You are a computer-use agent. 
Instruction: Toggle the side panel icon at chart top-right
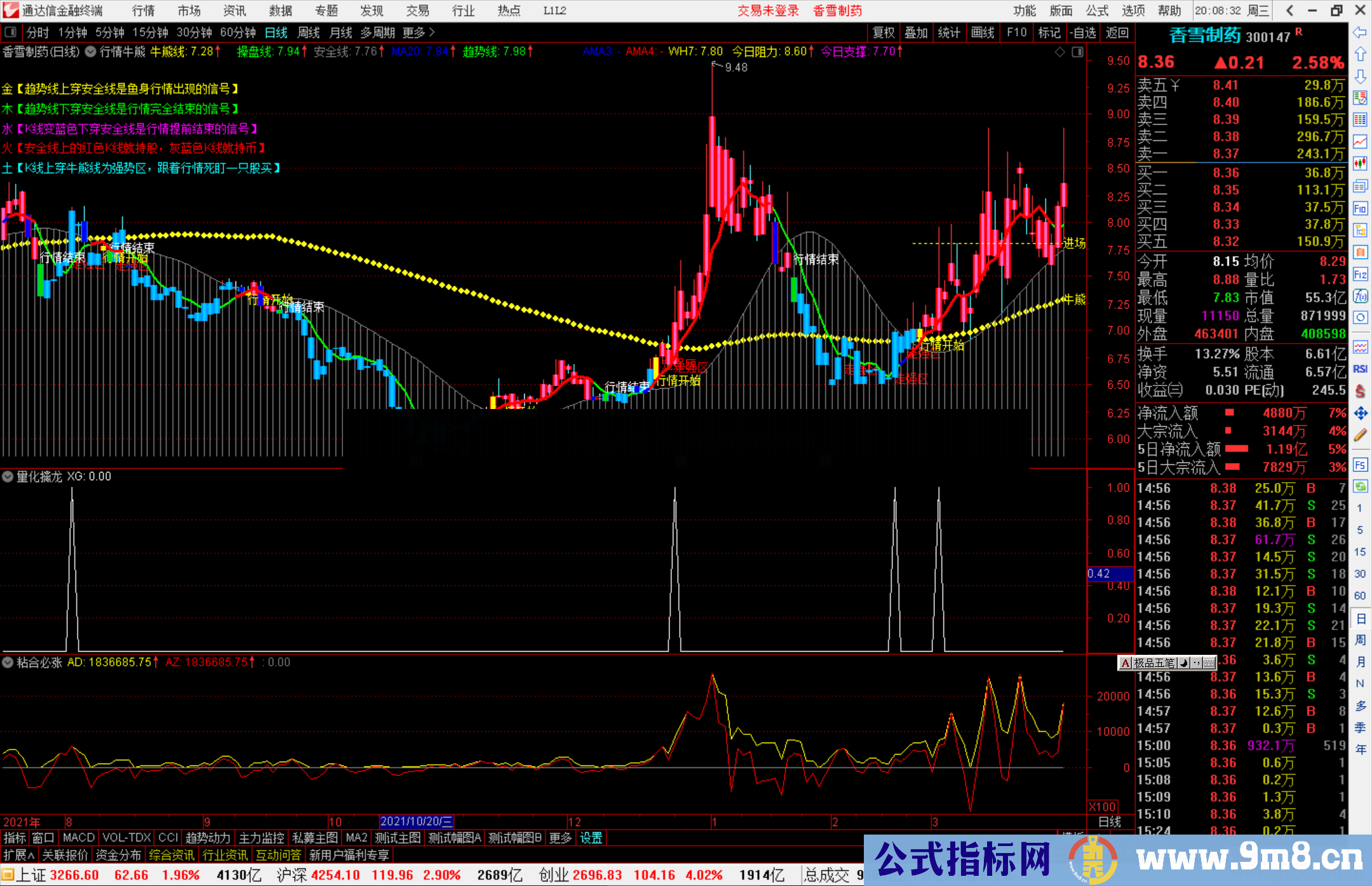(1077, 52)
